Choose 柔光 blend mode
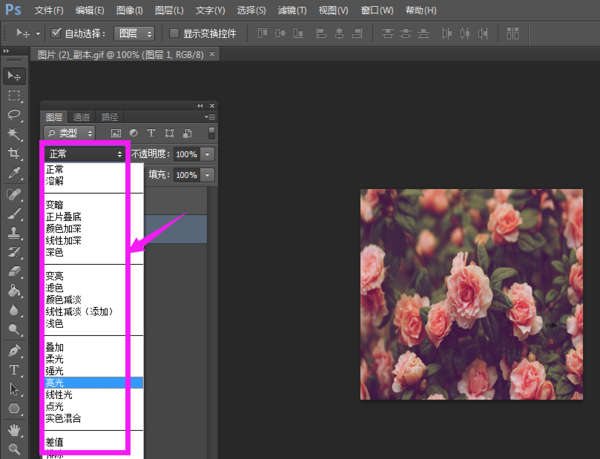The image size is (600, 459). pos(94,359)
